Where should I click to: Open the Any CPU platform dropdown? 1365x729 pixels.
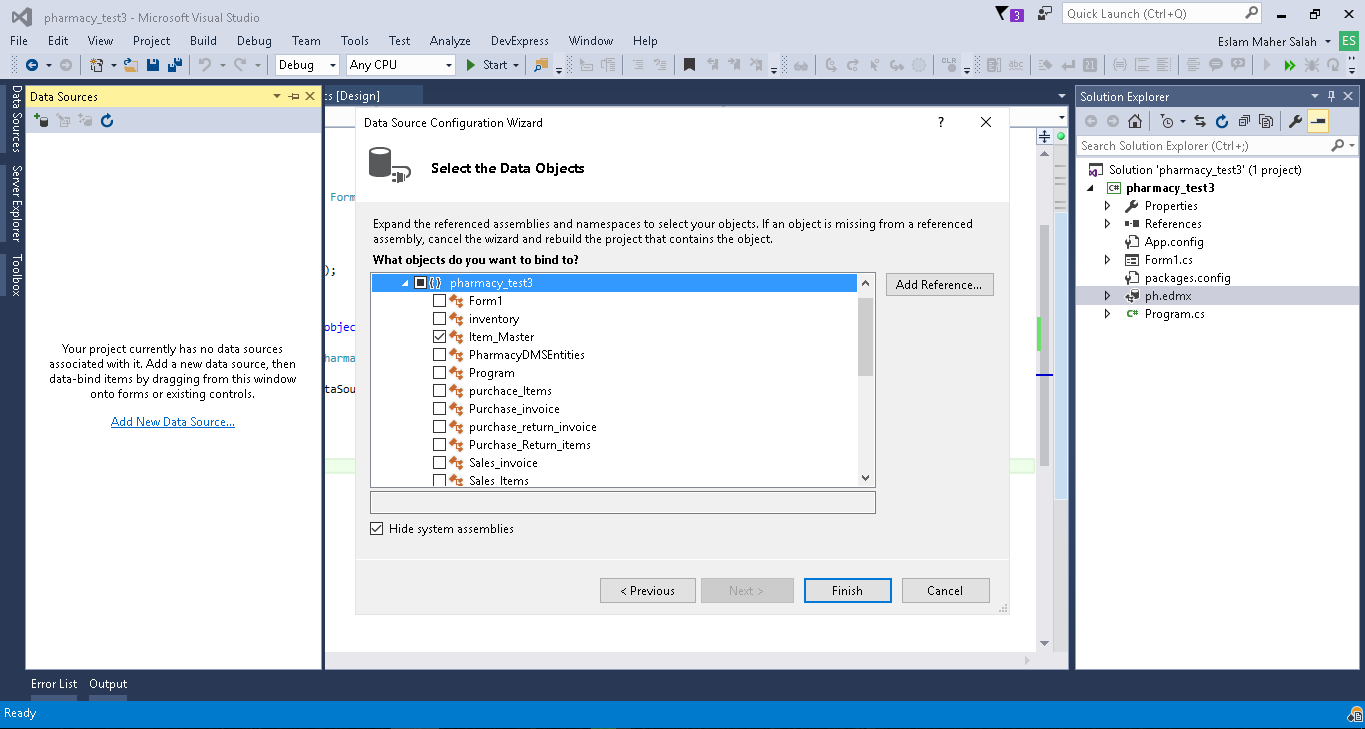[401, 65]
